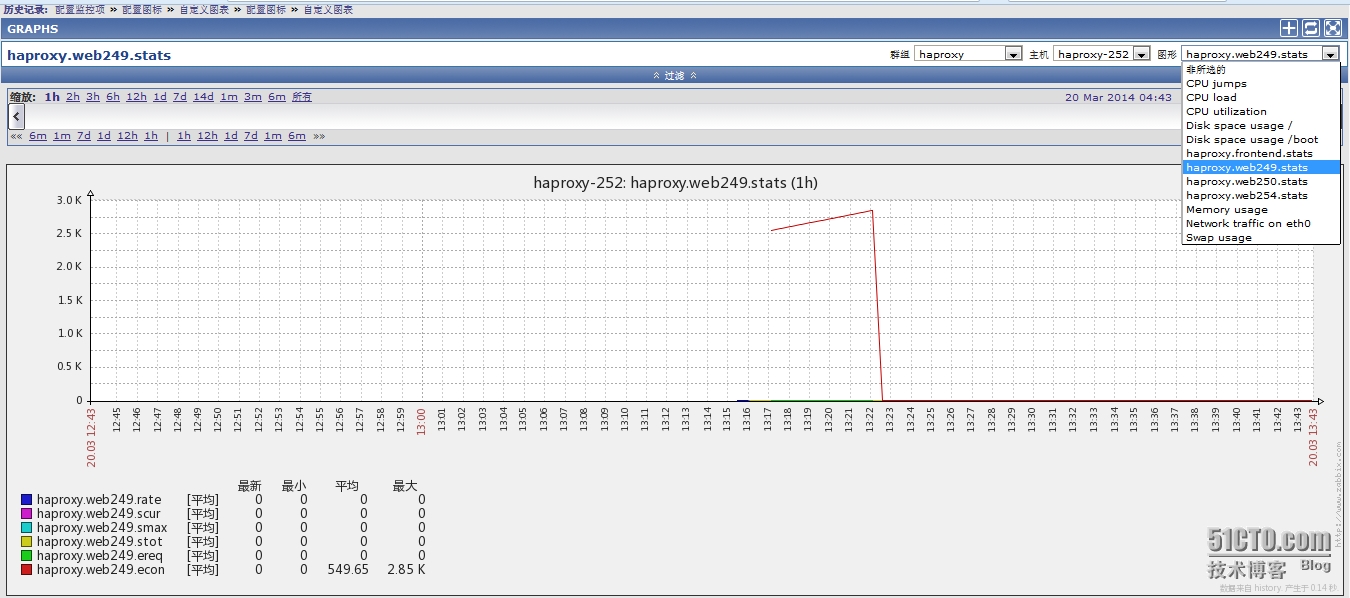This screenshot has height=598, width=1350.
Task: Set zoom to 3m
Action: (x=253, y=97)
